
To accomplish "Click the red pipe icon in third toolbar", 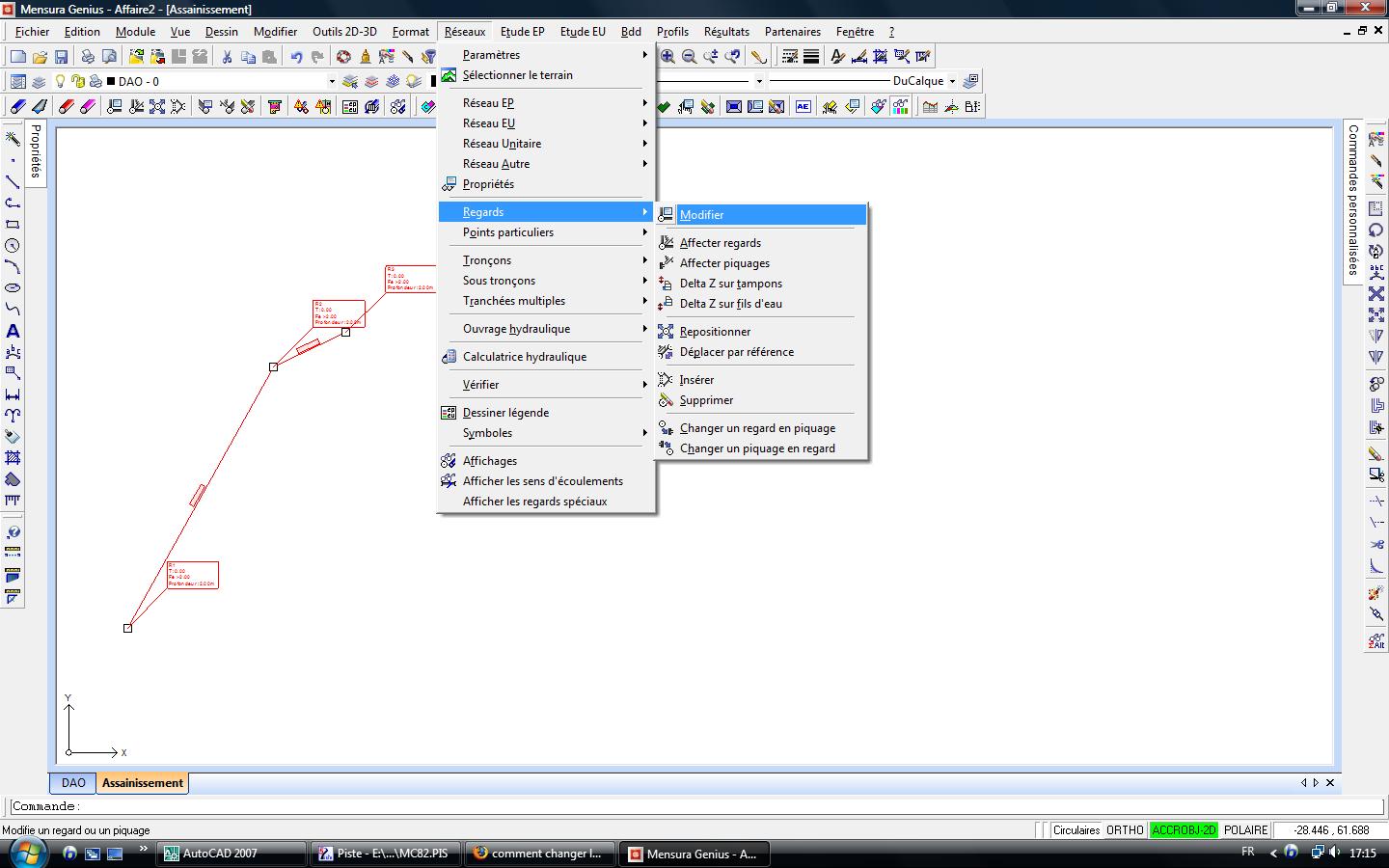I will (66, 107).
